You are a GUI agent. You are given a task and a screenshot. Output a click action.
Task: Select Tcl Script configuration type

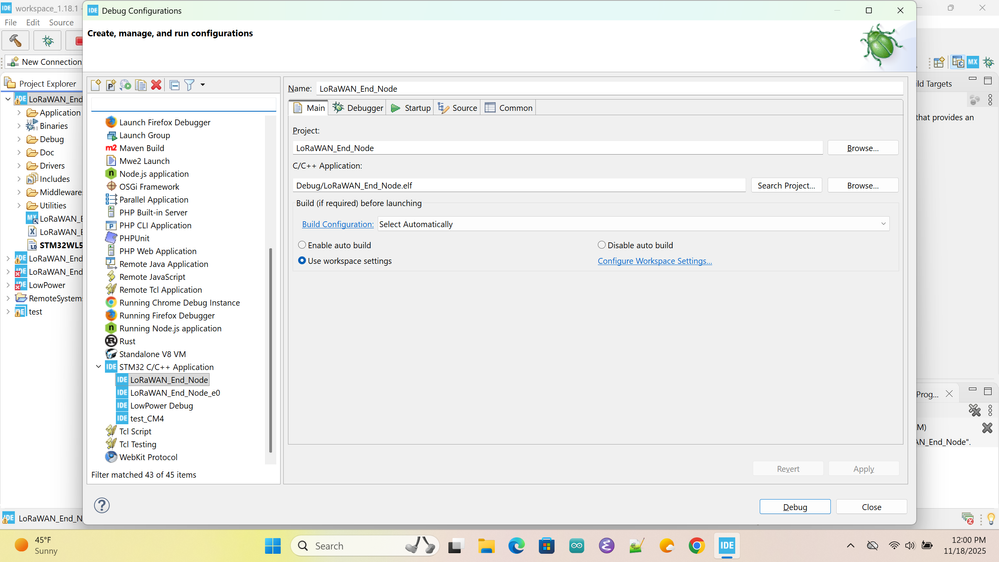point(135,431)
